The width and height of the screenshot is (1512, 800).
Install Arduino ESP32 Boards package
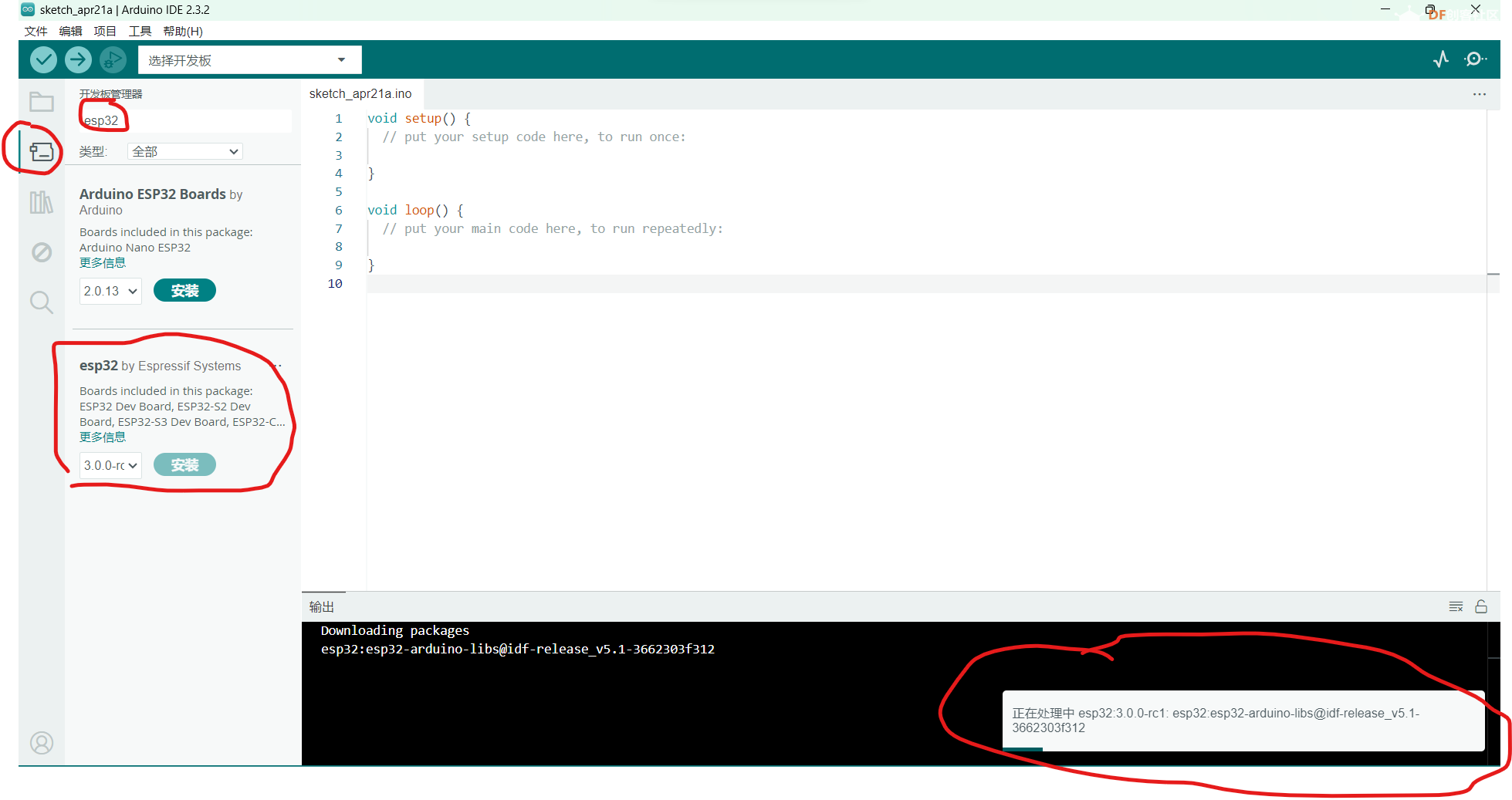click(x=184, y=291)
